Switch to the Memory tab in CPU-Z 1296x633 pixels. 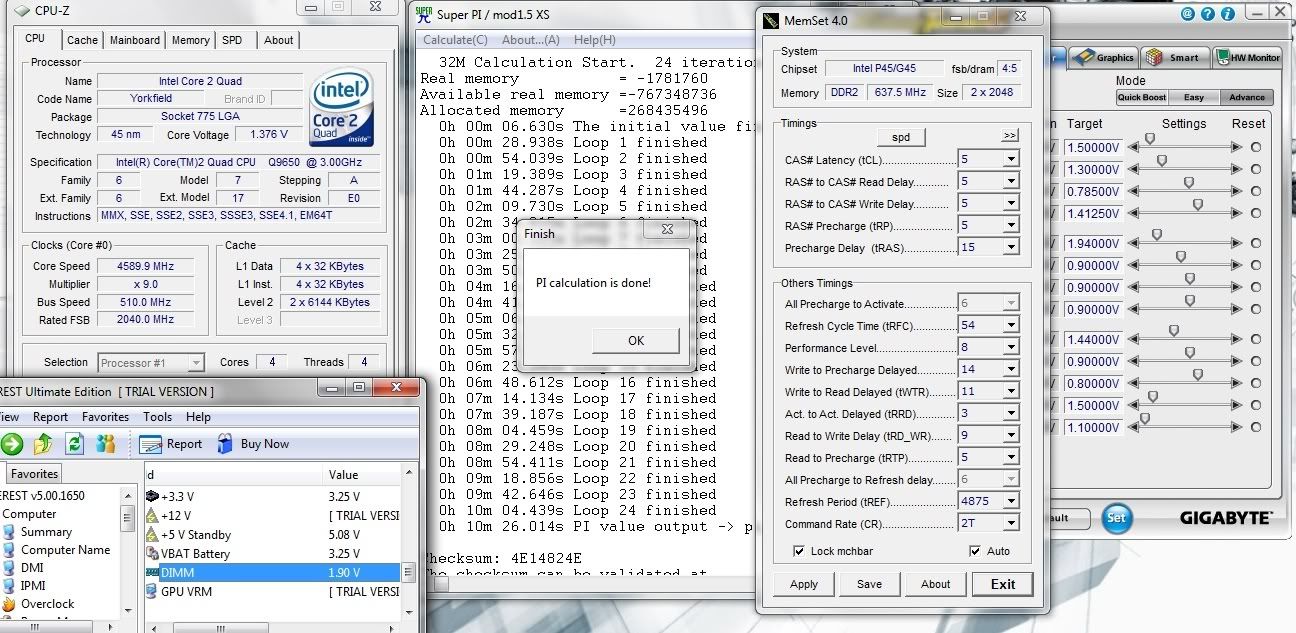coord(190,40)
